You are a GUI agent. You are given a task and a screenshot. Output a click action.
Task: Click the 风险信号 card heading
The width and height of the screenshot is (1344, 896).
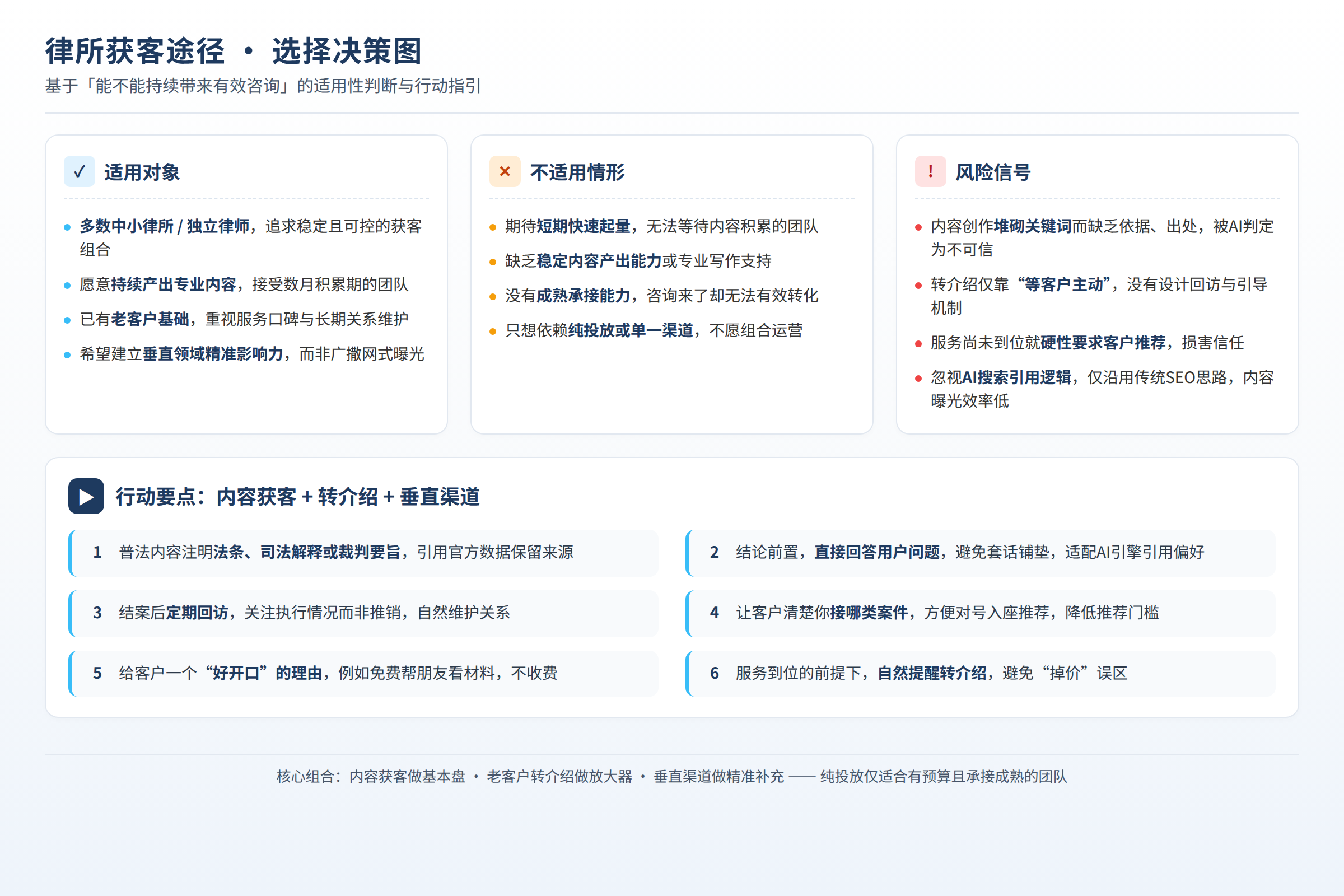point(993,172)
